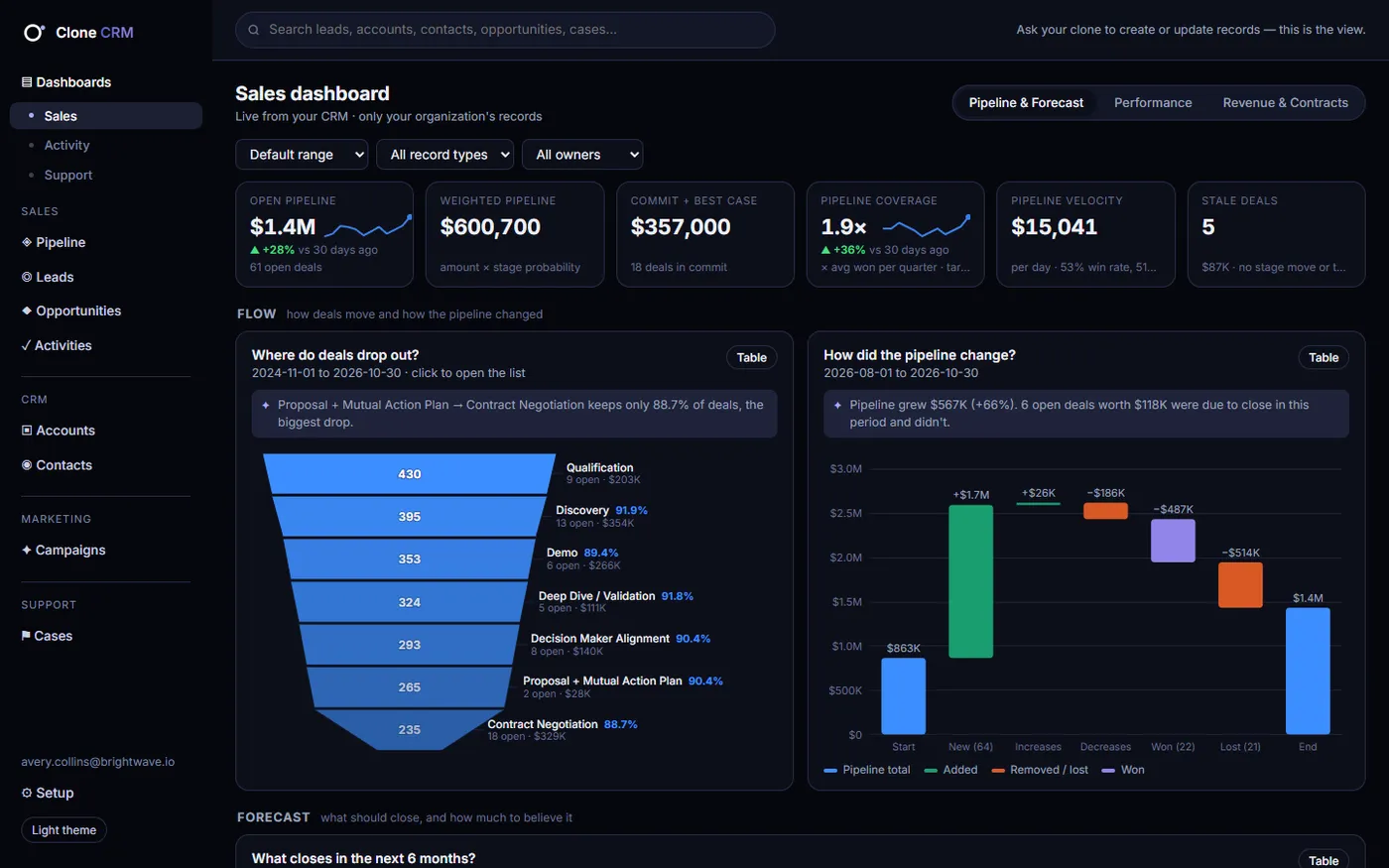1389x868 pixels.
Task: Click the search magnifier icon
Action: (254, 30)
